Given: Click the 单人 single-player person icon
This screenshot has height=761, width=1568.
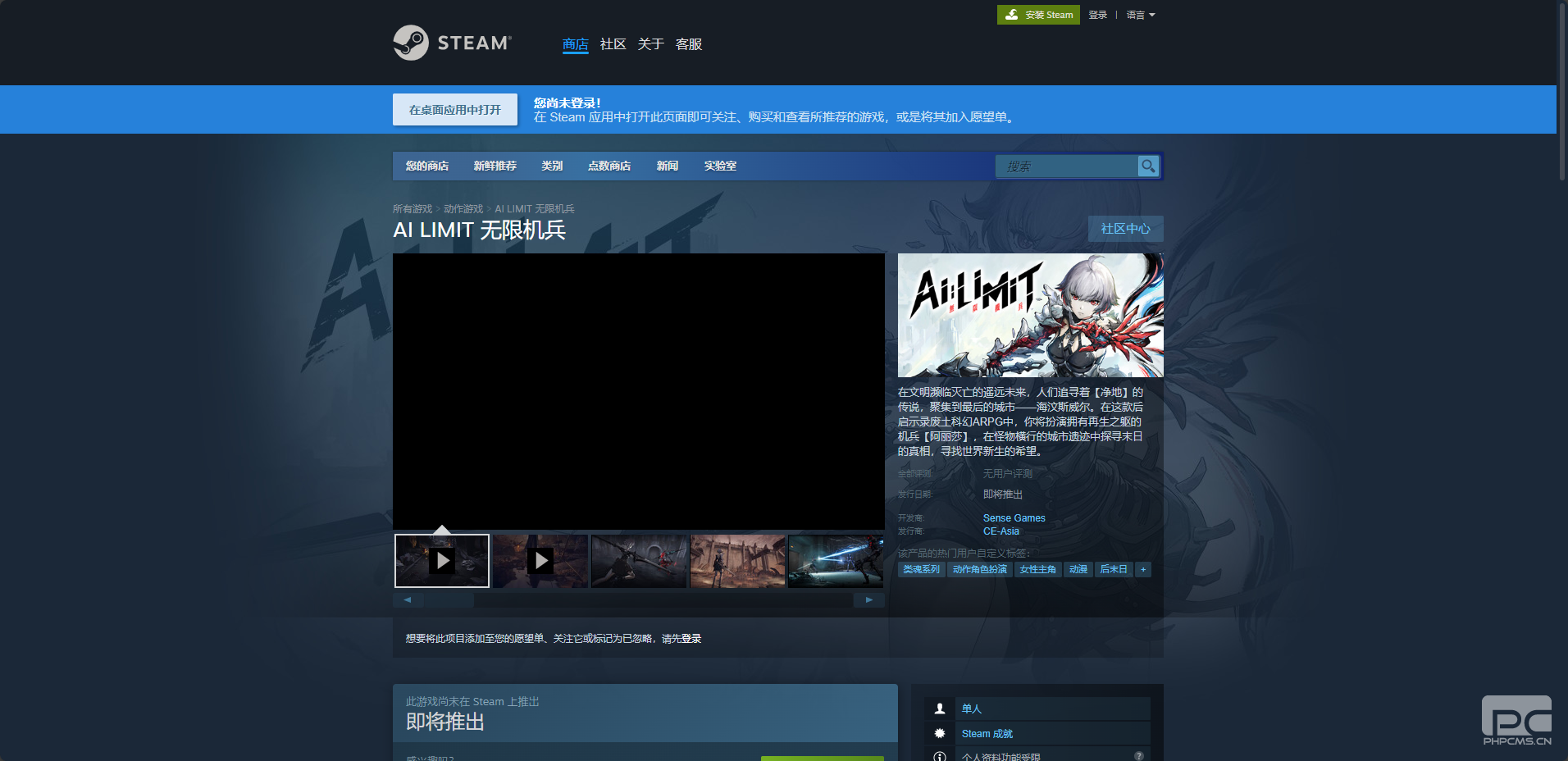Looking at the screenshot, I should [940, 709].
